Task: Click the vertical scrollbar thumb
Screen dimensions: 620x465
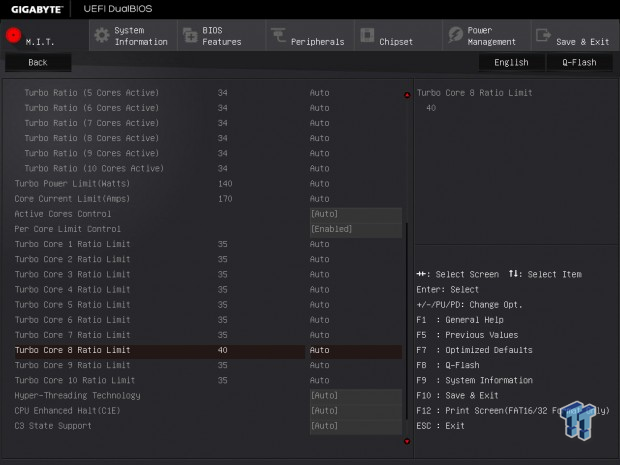Action: click(407, 320)
